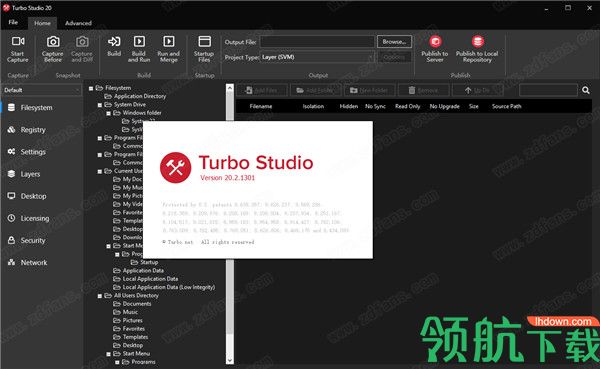Click the Add Folder toolbar button
The image size is (600, 369).
point(316,90)
